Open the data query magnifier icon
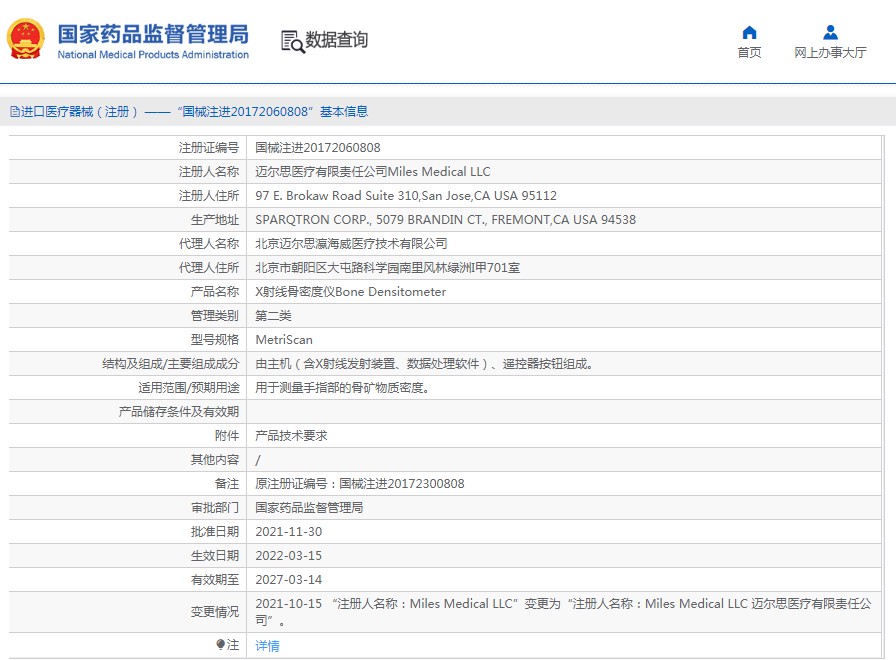Screen dimensions: 896x660 tap(293, 42)
